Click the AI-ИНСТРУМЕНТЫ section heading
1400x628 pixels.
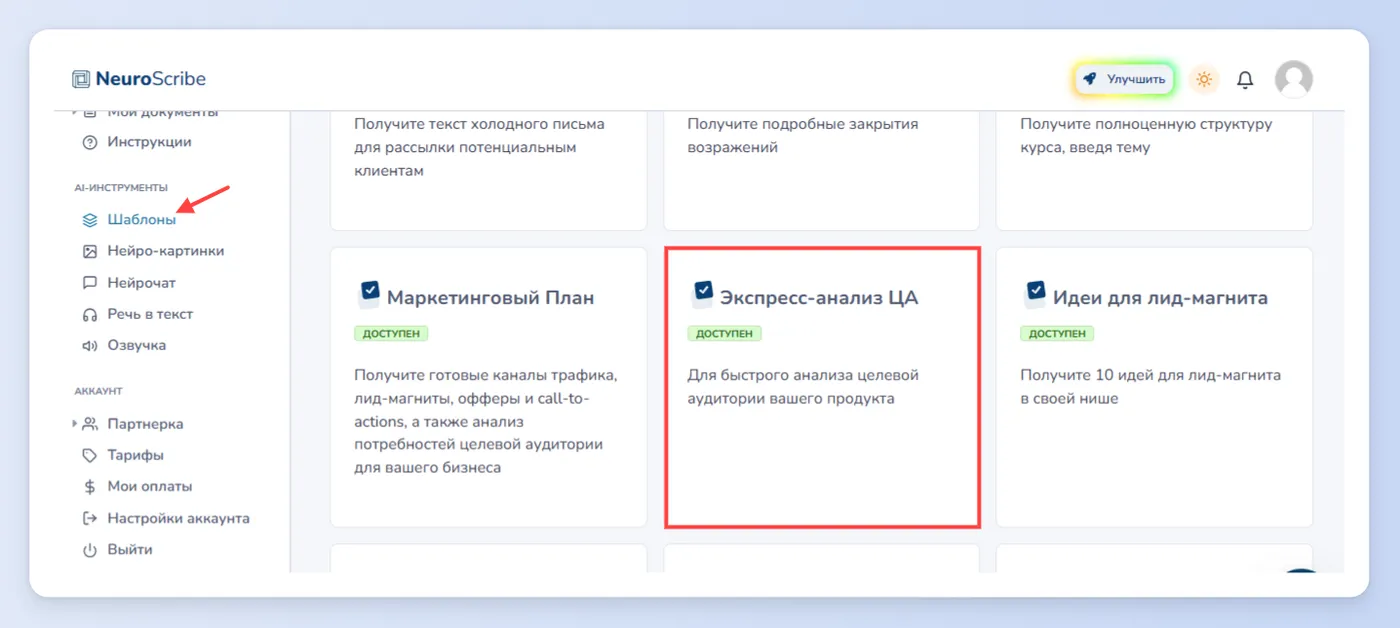[121, 188]
